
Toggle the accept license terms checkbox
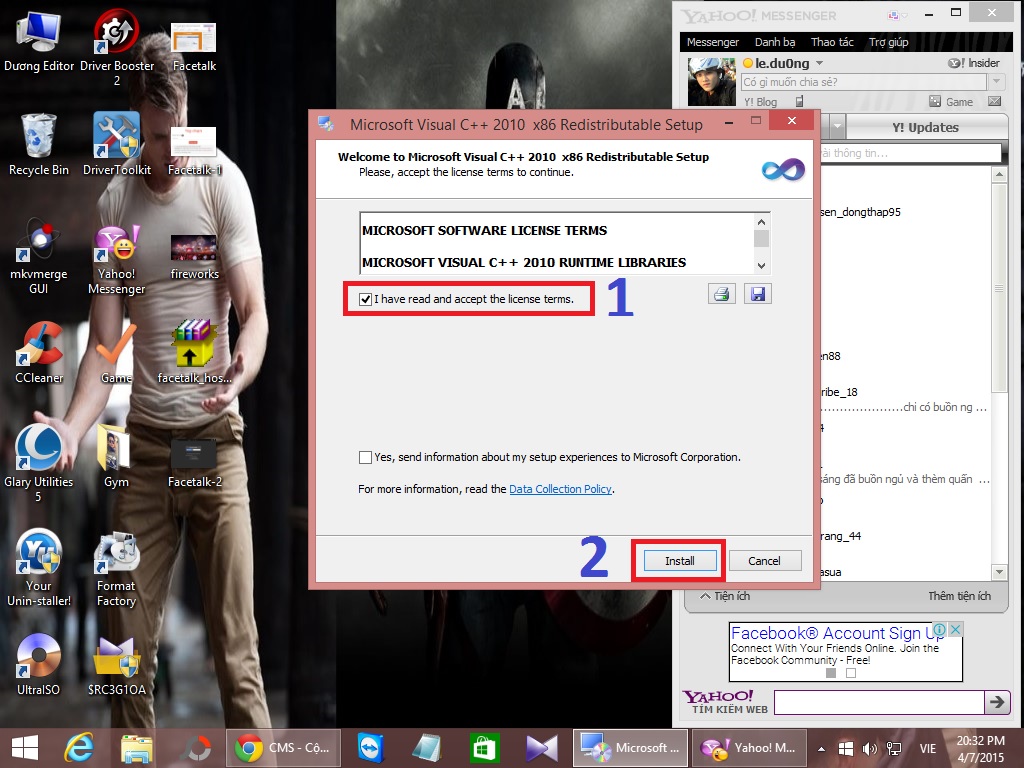(x=366, y=299)
